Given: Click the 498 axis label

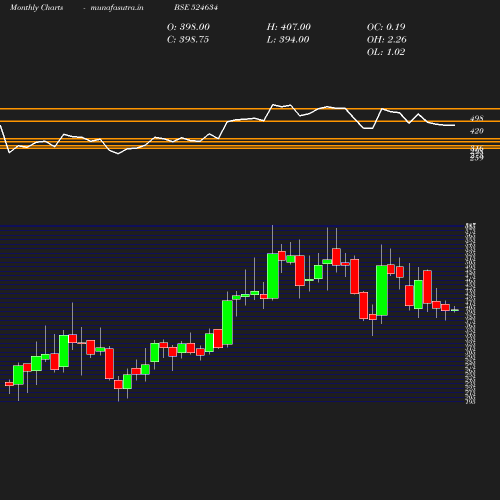Looking at the screenshot, I should pos(477,118).
